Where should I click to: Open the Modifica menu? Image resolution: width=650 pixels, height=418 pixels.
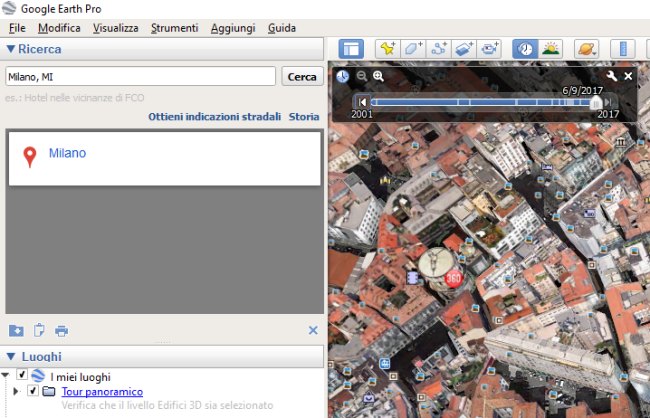click(59, 28)
